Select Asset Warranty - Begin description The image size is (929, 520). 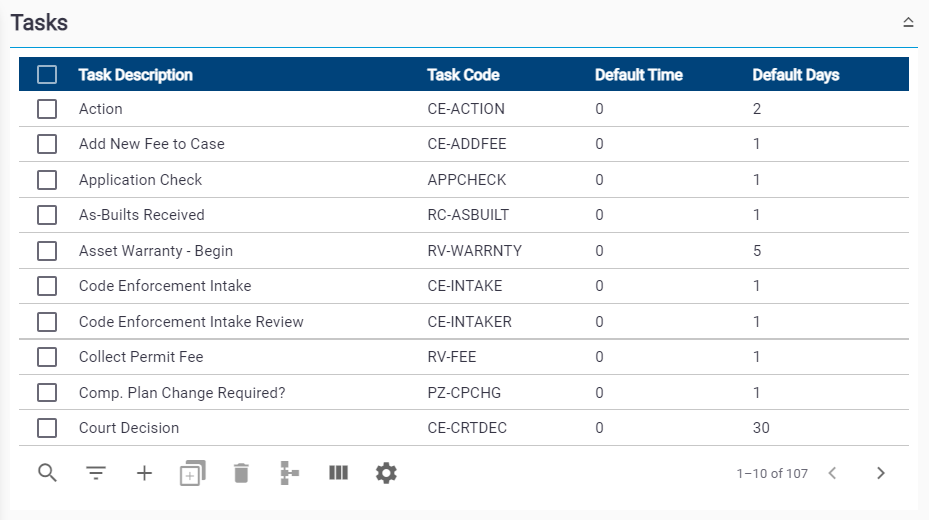(156, 251)
